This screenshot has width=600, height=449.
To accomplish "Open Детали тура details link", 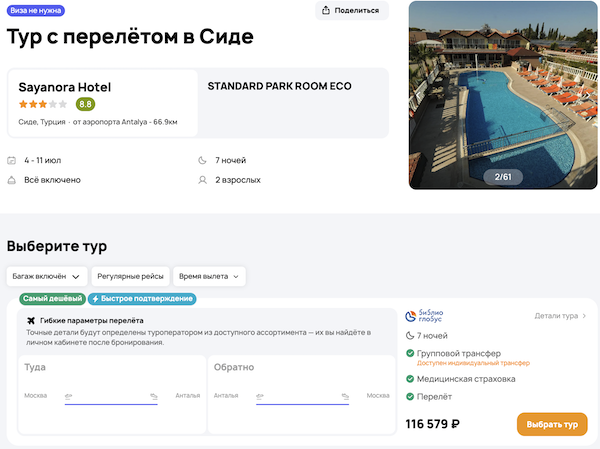I will click(x=559, y=316).
